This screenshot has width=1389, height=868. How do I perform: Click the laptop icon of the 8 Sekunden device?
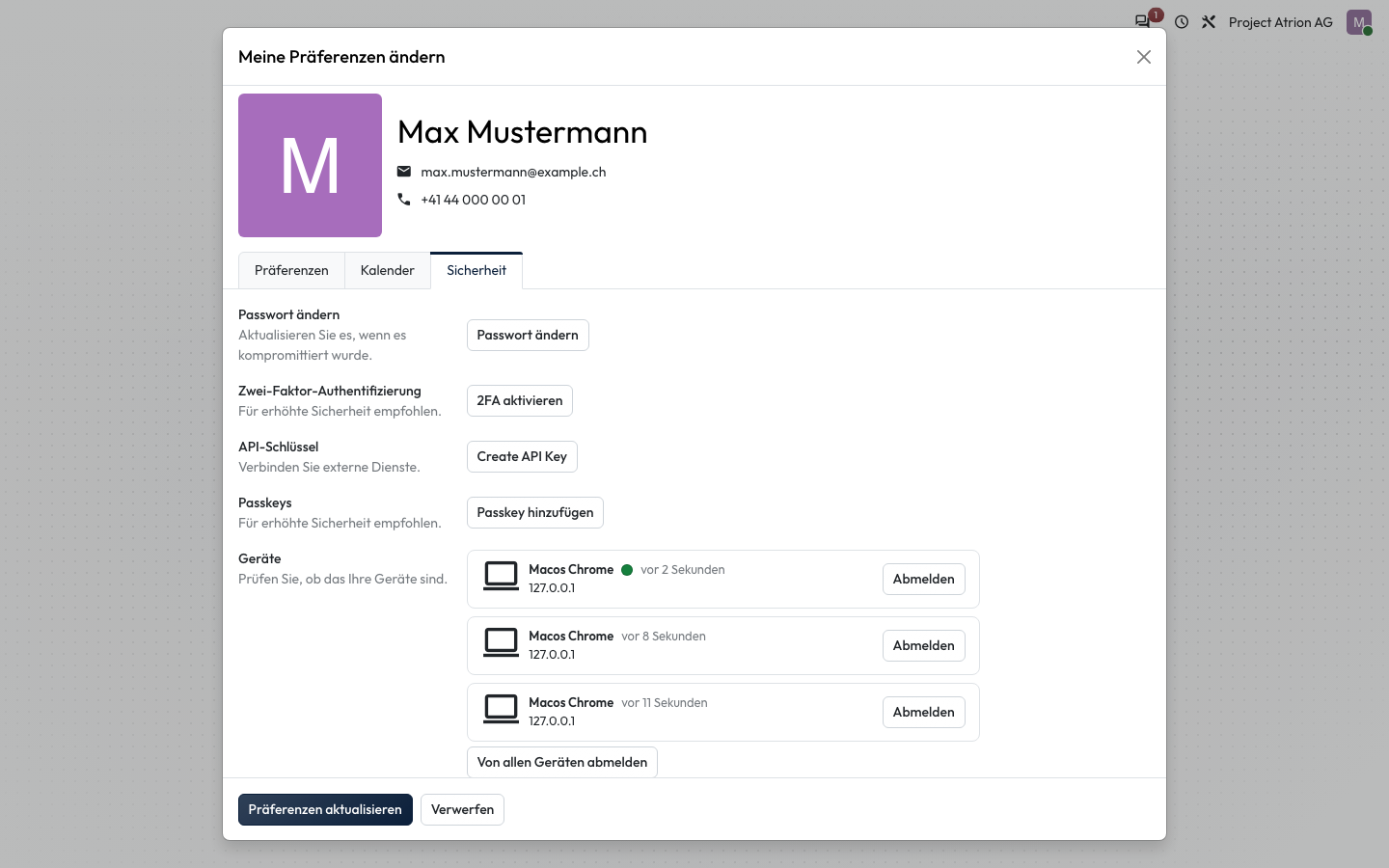coord(501,643)
